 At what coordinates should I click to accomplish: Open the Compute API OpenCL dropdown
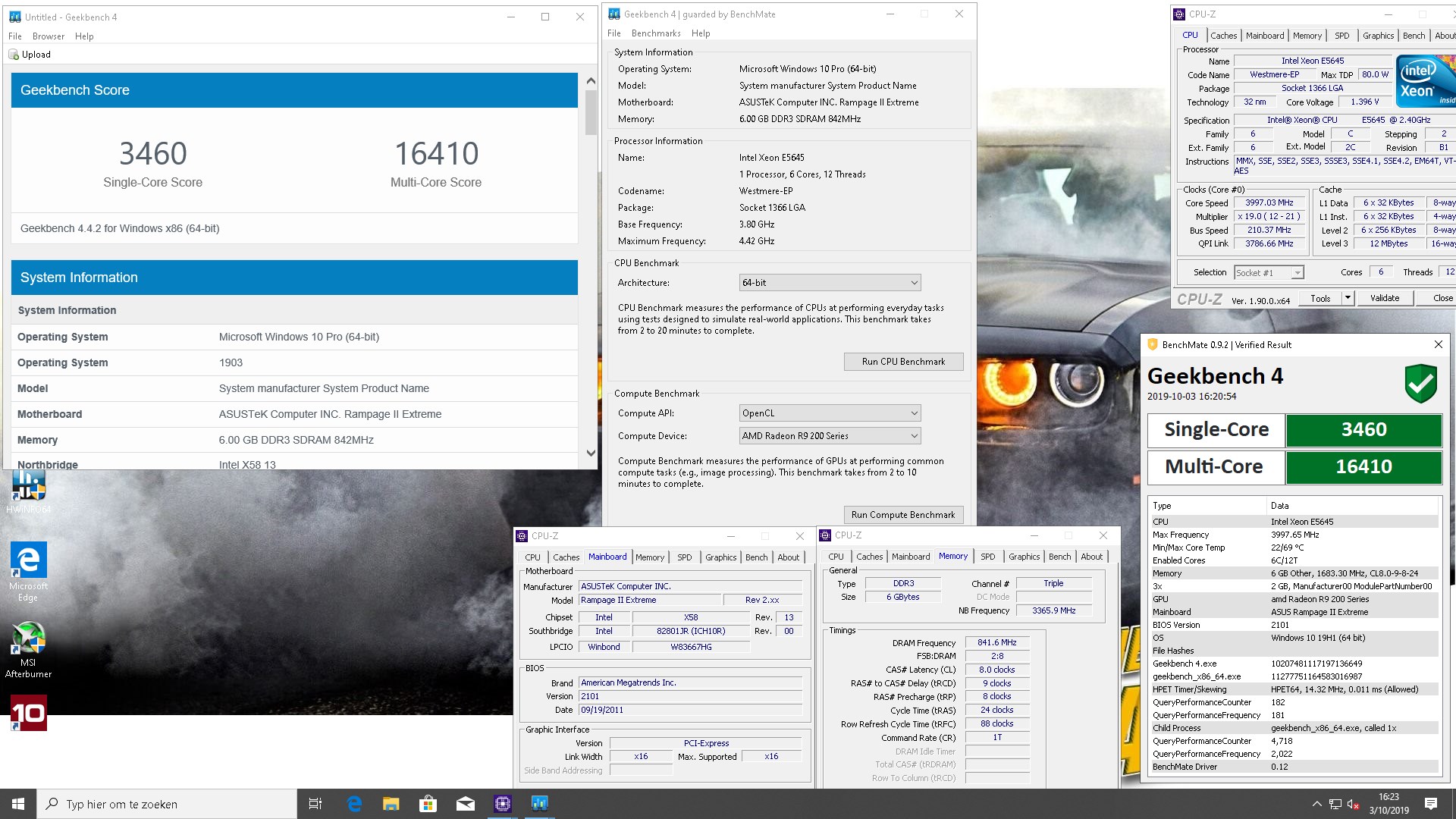[830, 413]
